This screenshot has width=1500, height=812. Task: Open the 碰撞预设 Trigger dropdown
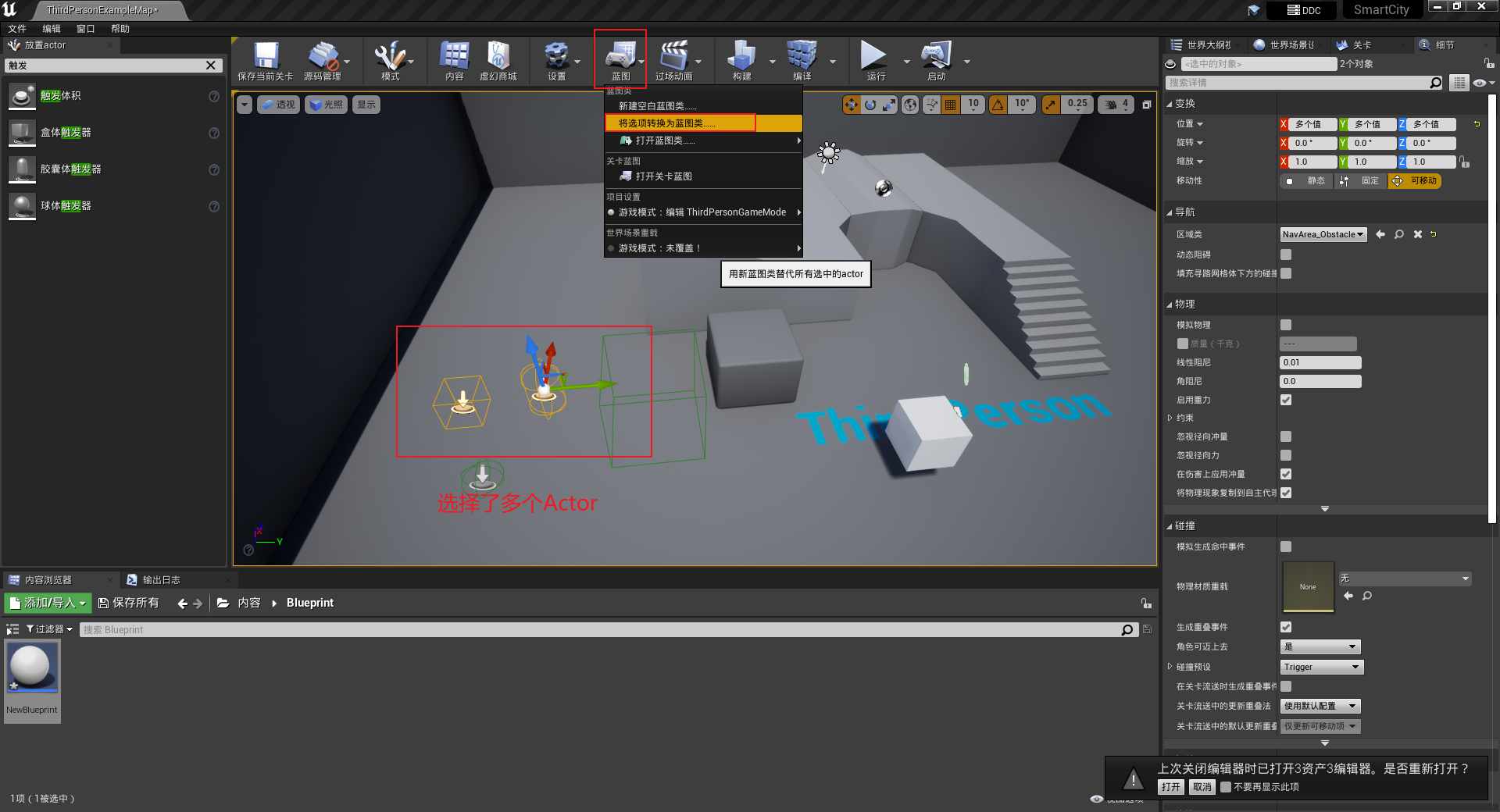point(1320,667)
